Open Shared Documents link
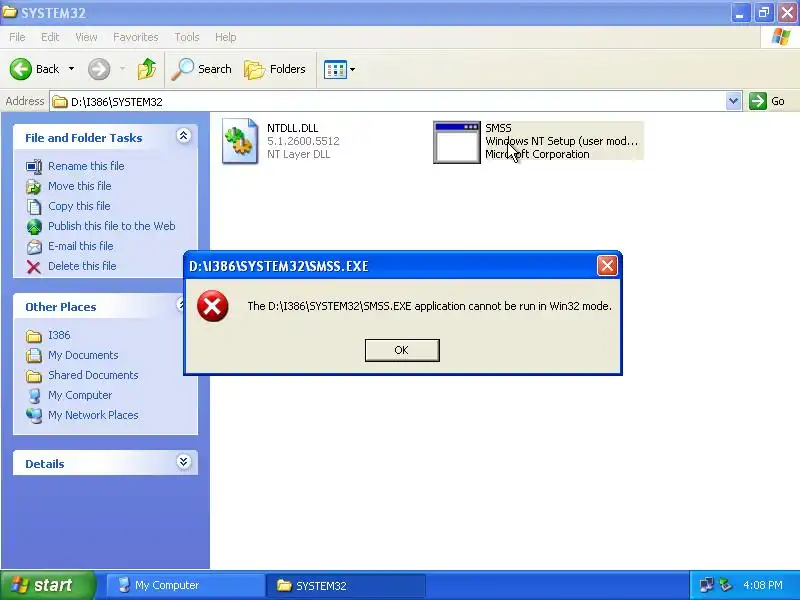 [93, 374]
